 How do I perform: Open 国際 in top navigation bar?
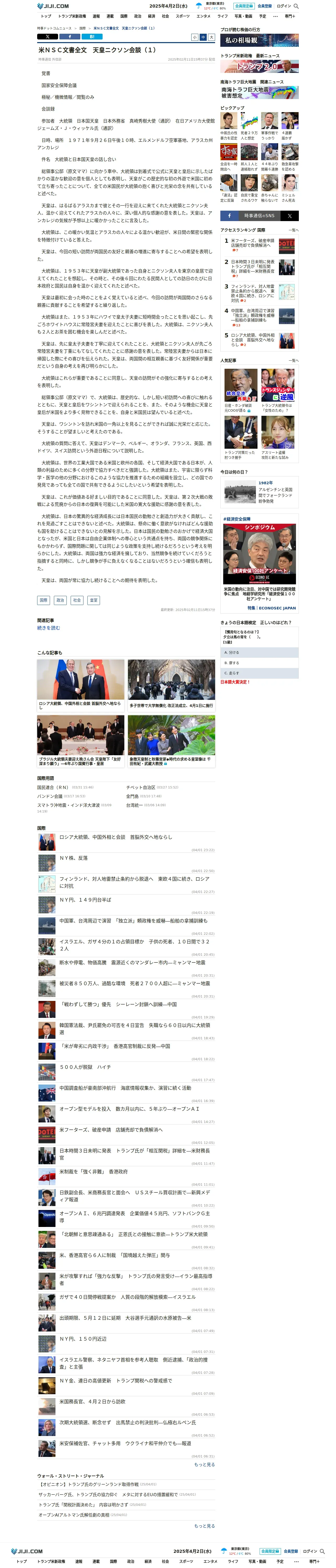(x=124, y=16)
